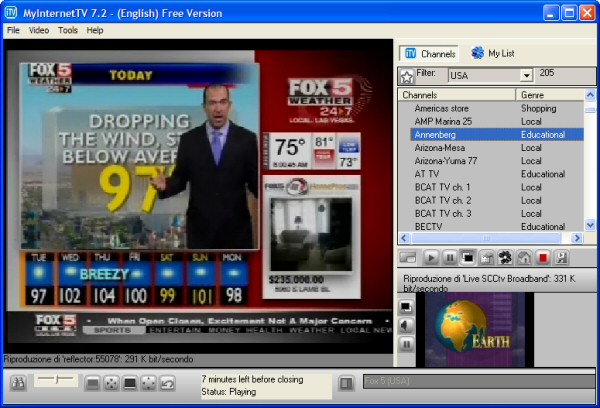Click Educational genre in Annenberg row
Screen dimensions: 600x408
click(x=543, y=135)
